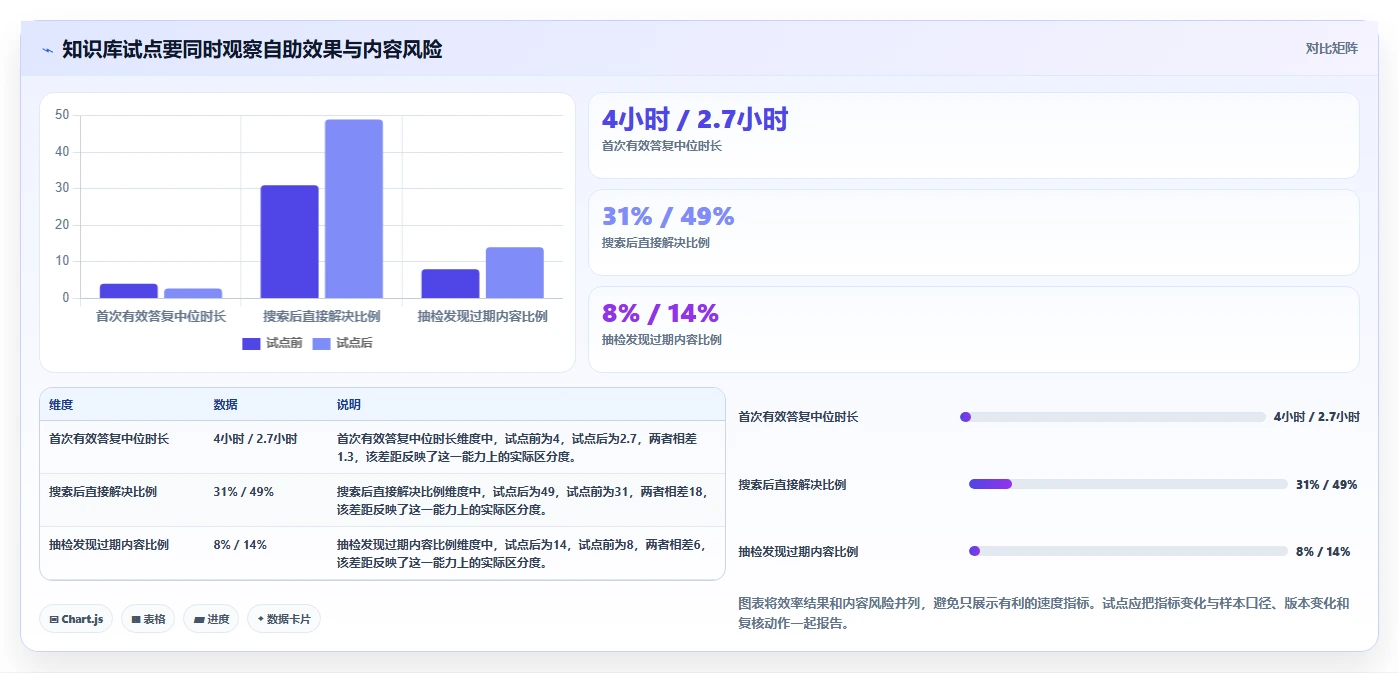1399x673 pixels.
Task: Click table cell 抽检发现过期内容比例
Action: click(109, 545)
